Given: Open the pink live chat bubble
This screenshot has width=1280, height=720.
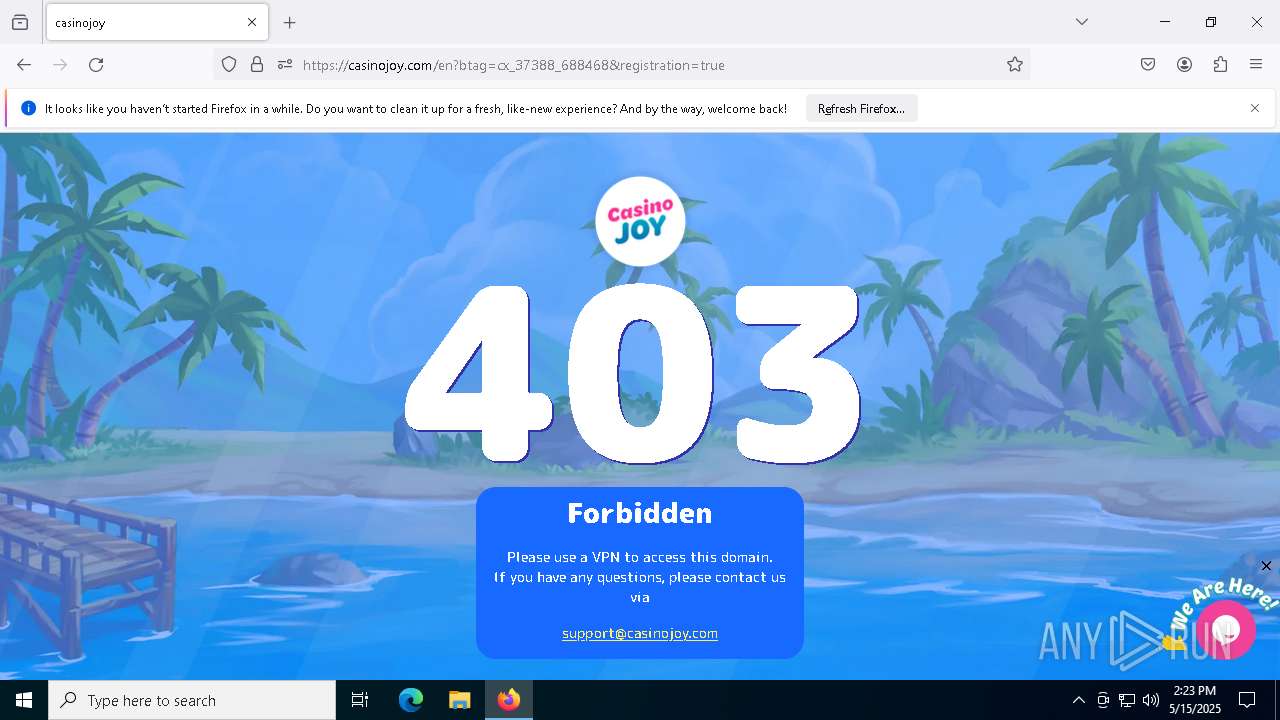Looking at the screenshot, I should 1226,630.
